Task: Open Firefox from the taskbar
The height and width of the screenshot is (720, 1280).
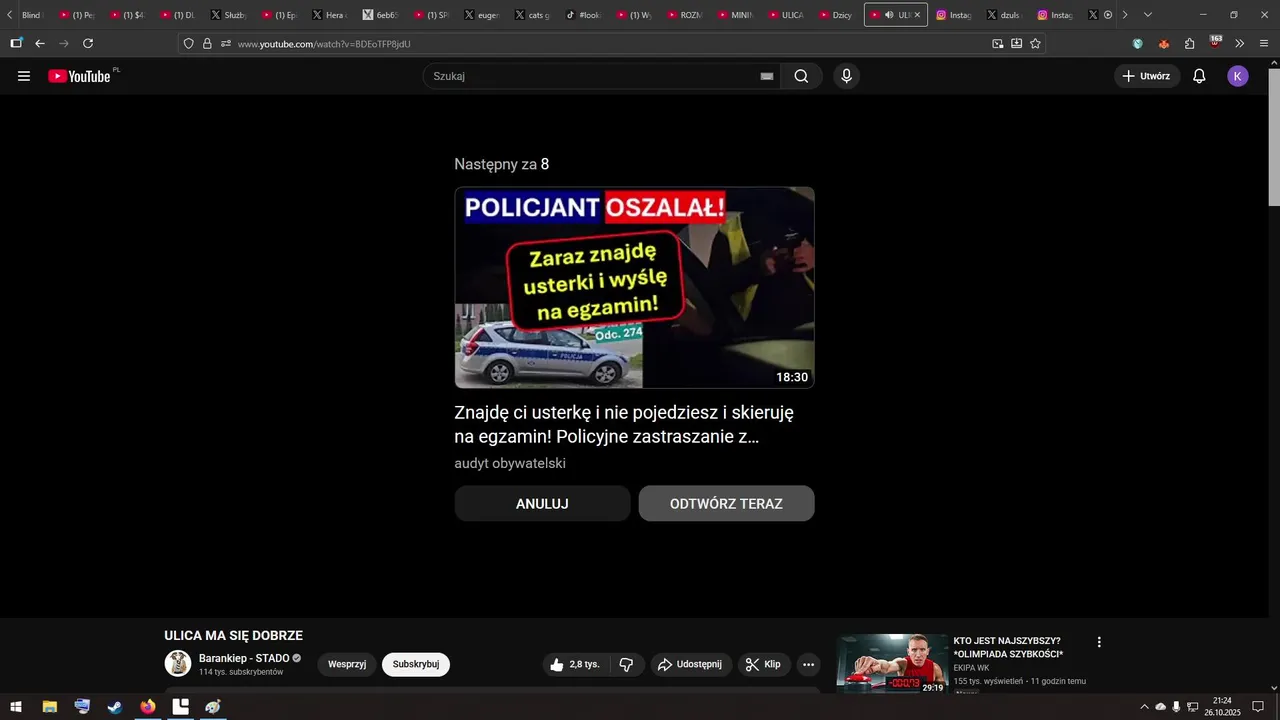Action: coord(148,706)
